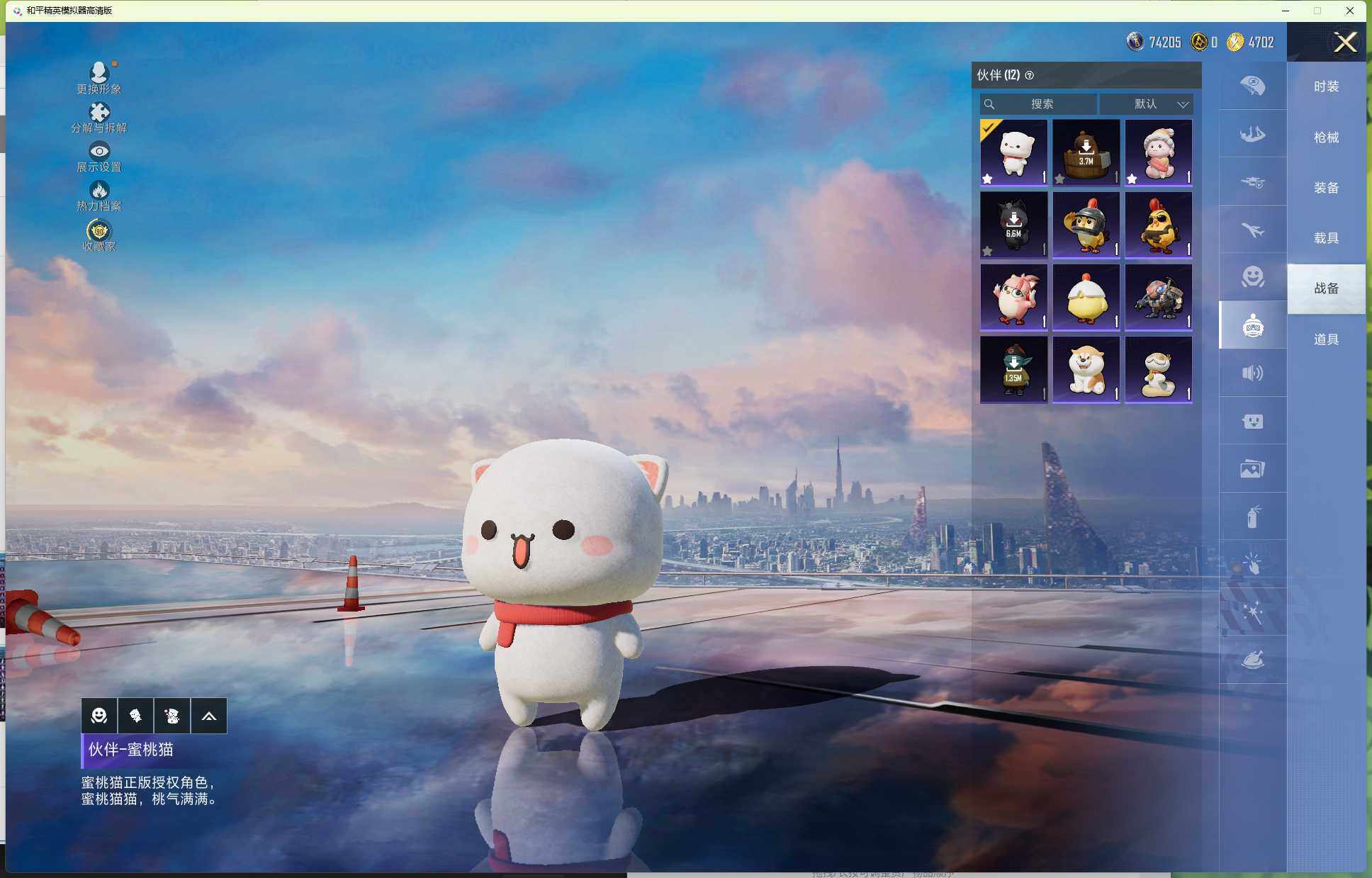Click the smiley emote button above companion name

(99, 716)
